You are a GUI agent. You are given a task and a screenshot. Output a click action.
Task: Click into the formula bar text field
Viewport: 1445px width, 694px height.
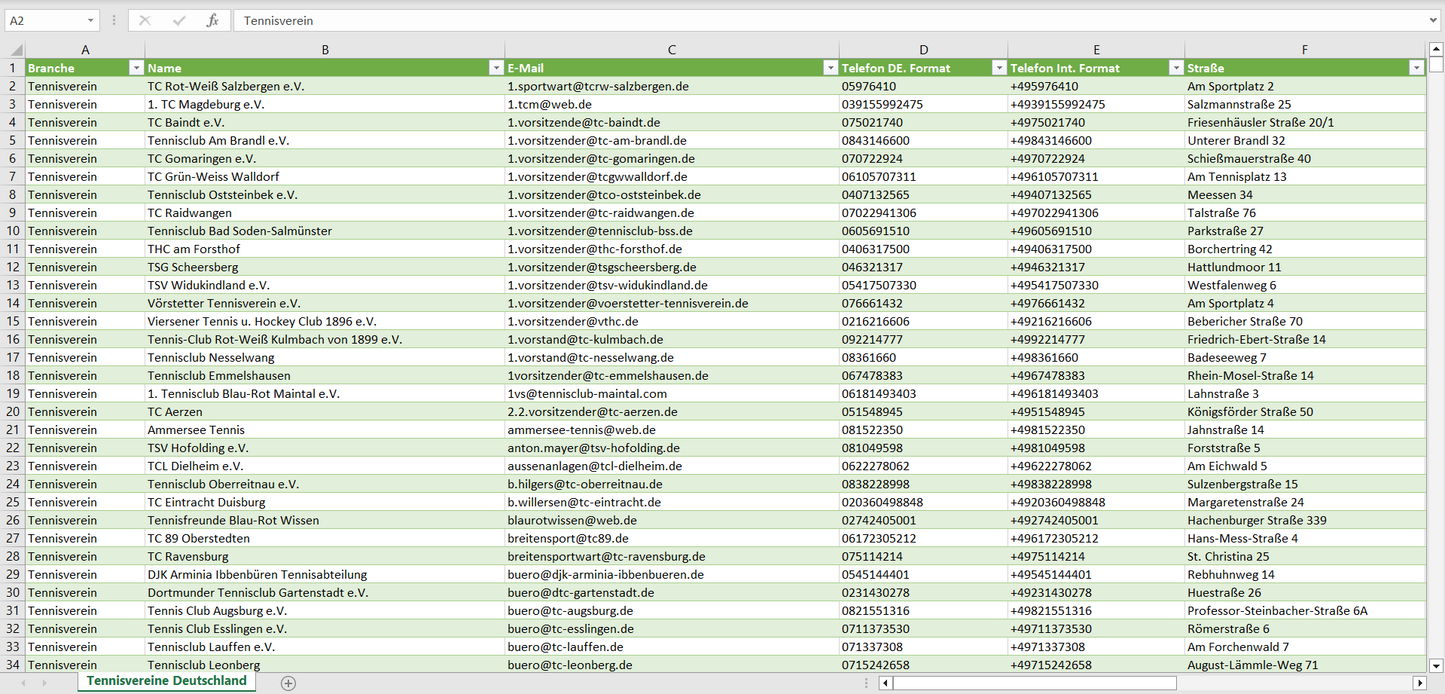(x=800, y=20)
